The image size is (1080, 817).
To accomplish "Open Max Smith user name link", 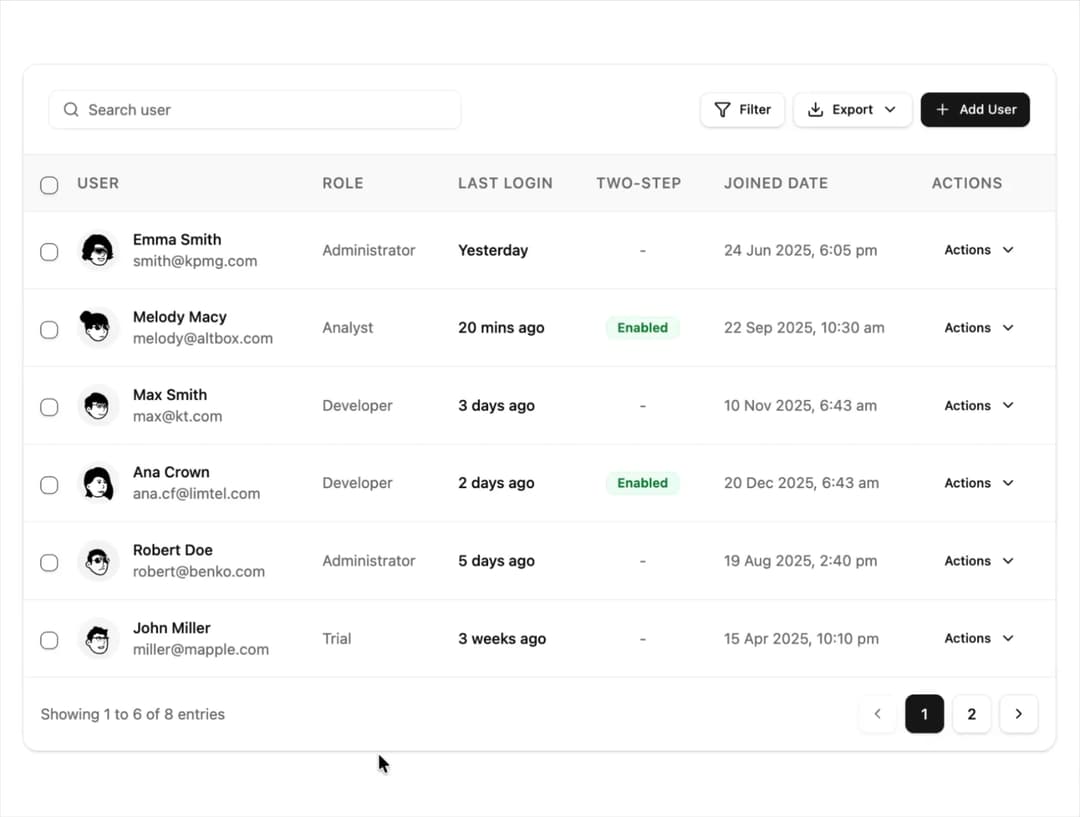I will 170,395.
